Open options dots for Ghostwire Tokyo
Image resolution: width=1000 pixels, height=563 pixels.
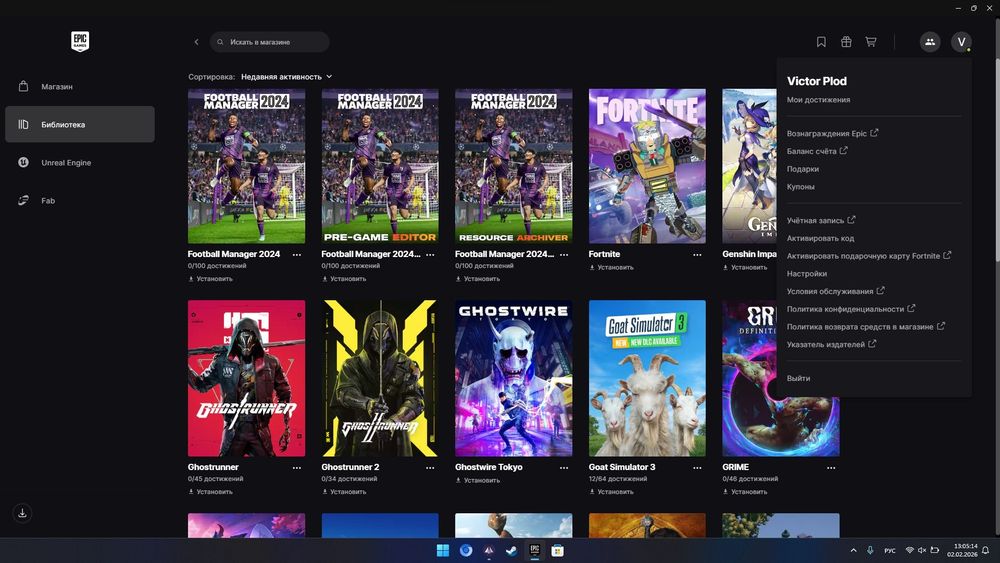pyautogui.click(x=564, y=467)
